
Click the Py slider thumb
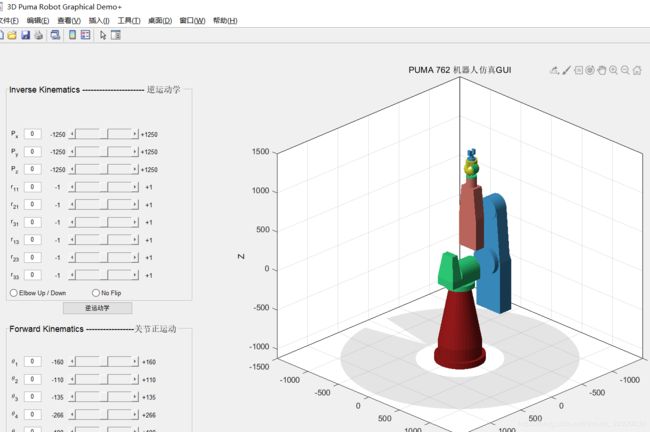click(103, 152)
